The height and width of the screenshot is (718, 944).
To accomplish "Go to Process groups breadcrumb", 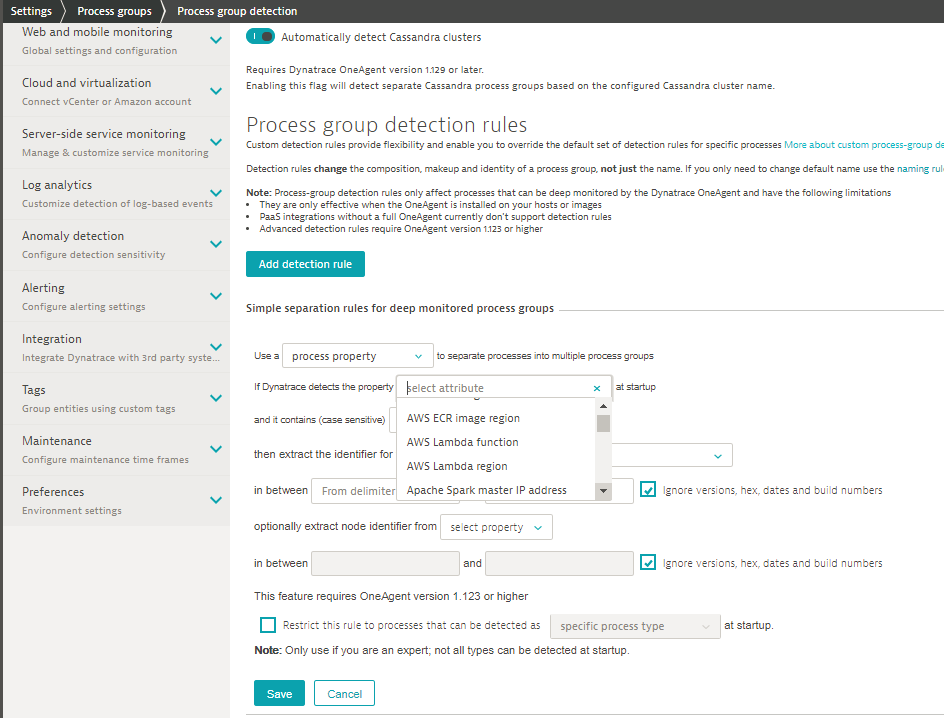I will 114,11.
